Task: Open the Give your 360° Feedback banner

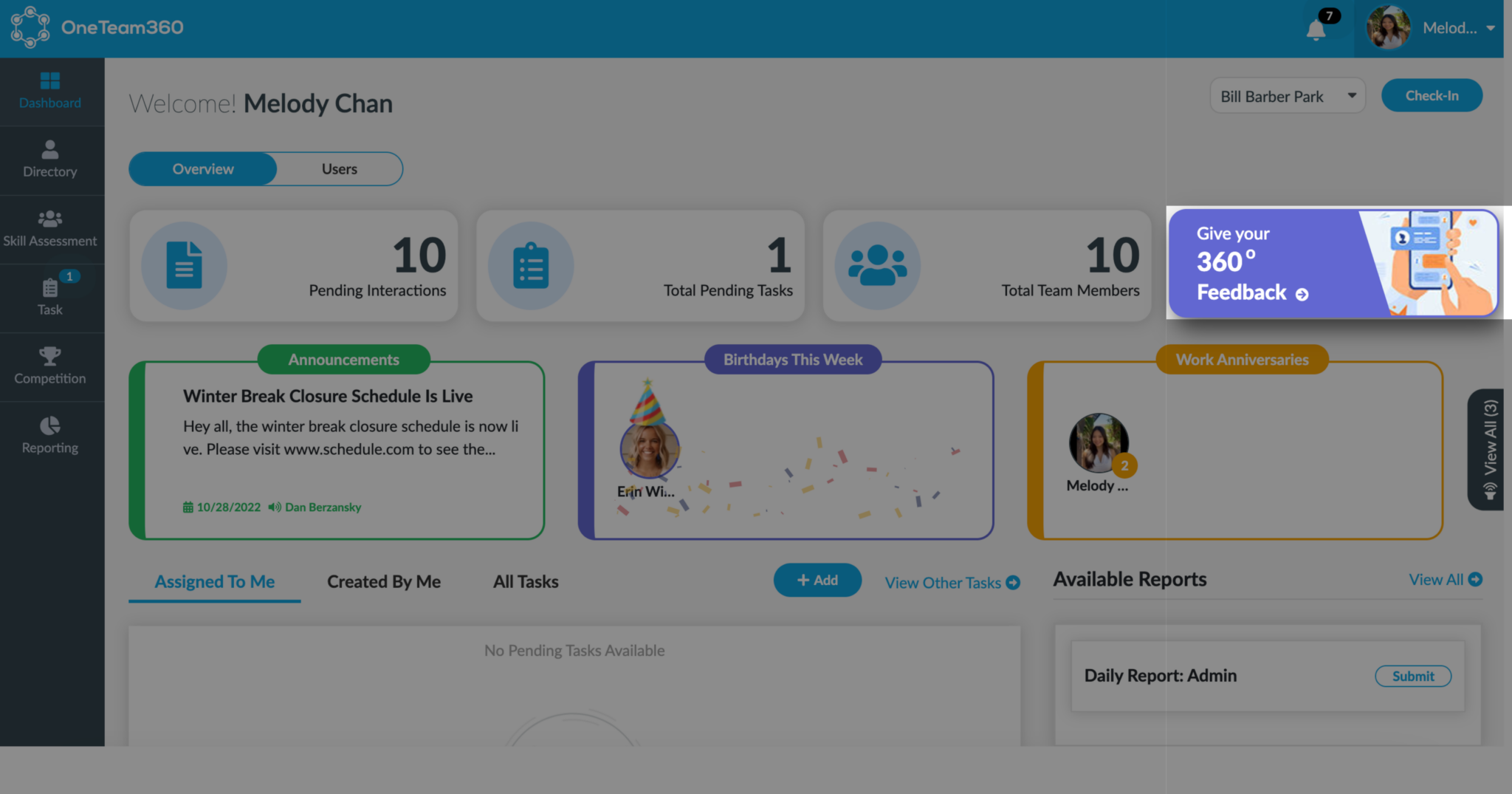Action: point(1333,263)
